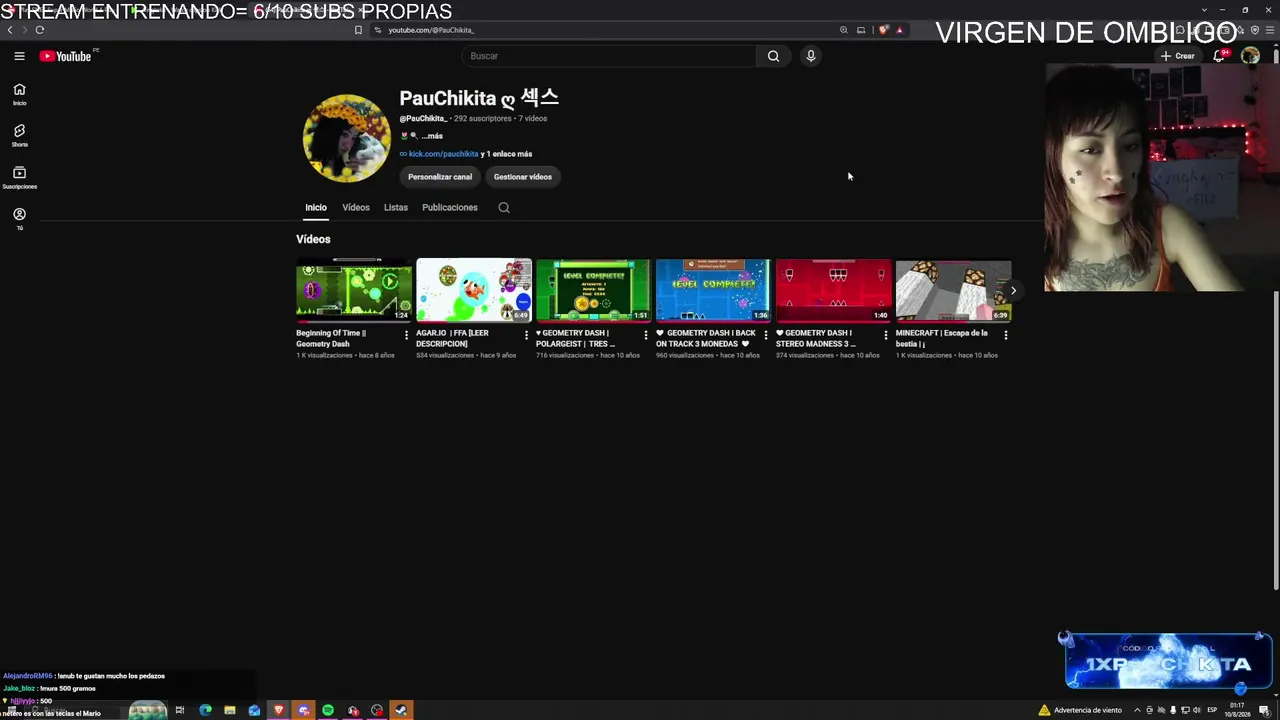Switch to the Listas channel tab
The width and height of the screenshot is (1280, 720).
click(x=396, y=208)
